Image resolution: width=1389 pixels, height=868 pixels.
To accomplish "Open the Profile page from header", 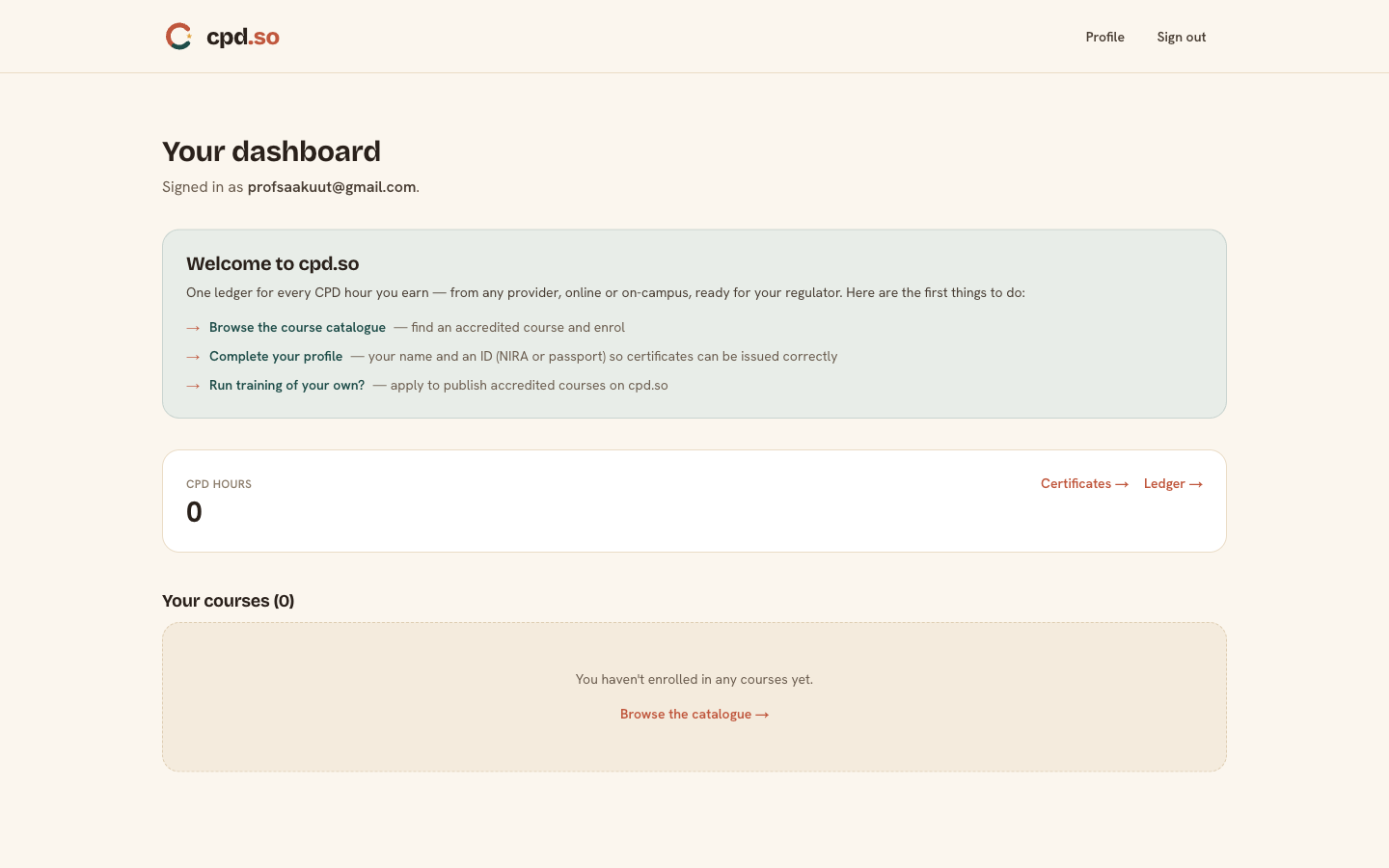I will pyautogui.click(x=1104, y=37).
